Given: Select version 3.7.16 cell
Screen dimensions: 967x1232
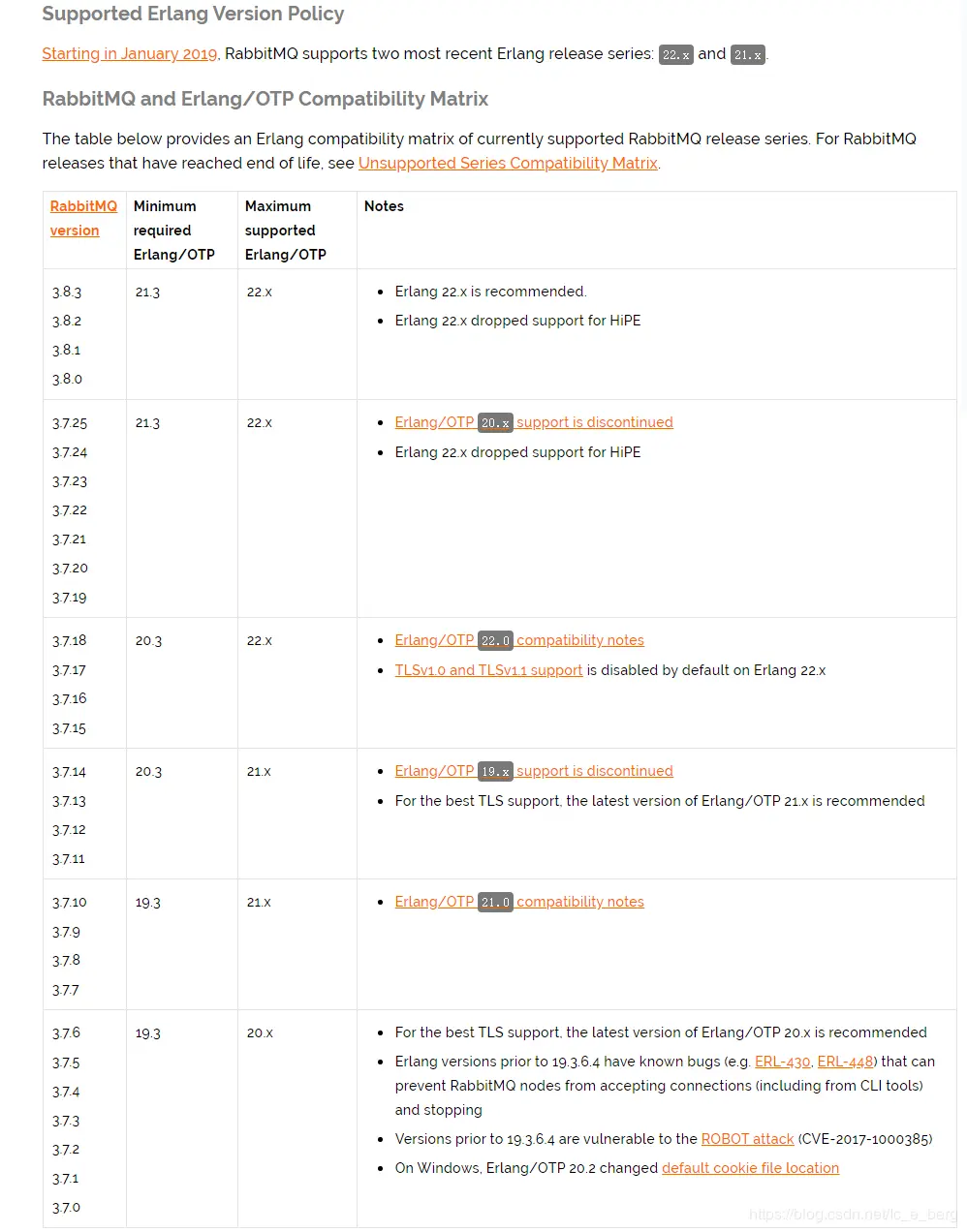Looking at the screenshot, I should [x=70, y=698].
